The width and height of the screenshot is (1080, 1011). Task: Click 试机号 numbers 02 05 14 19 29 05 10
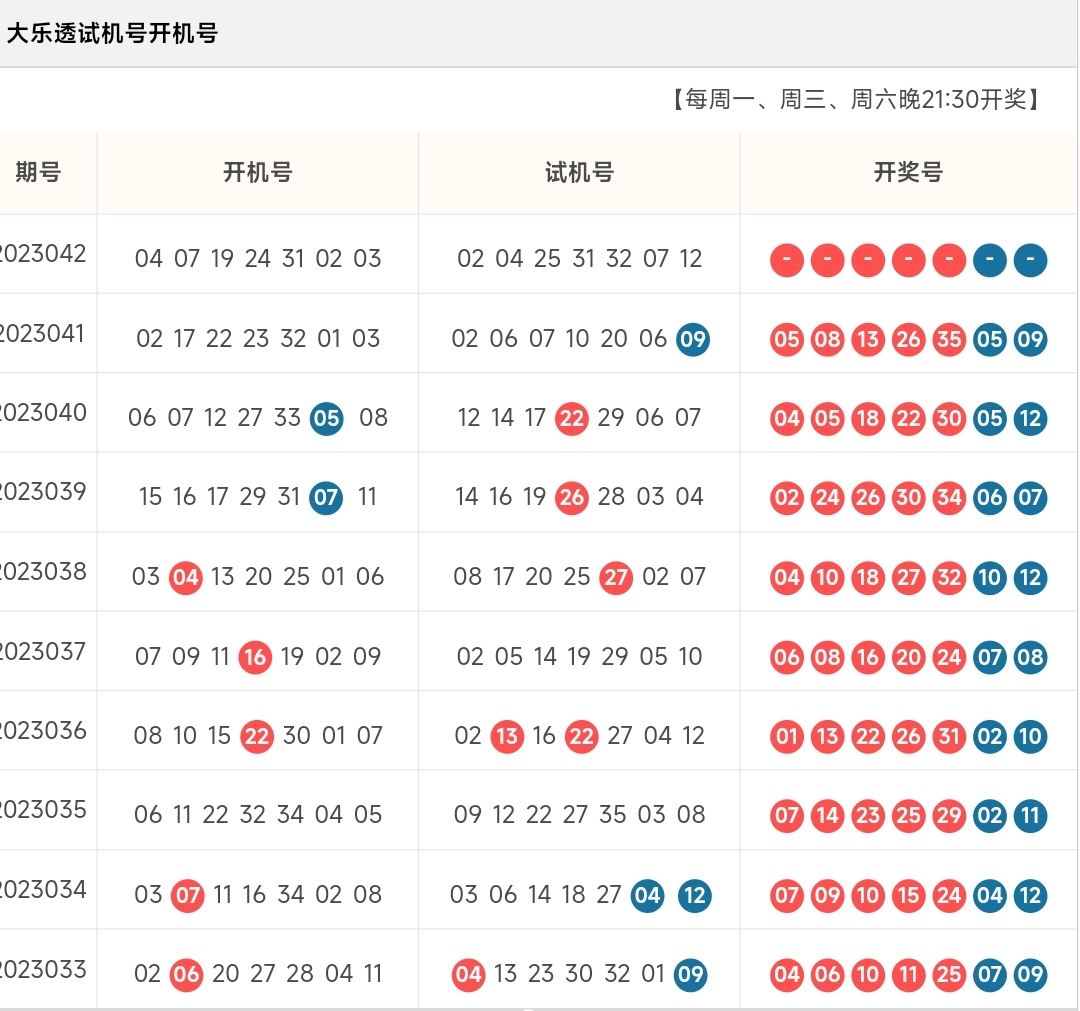[579, 656]
